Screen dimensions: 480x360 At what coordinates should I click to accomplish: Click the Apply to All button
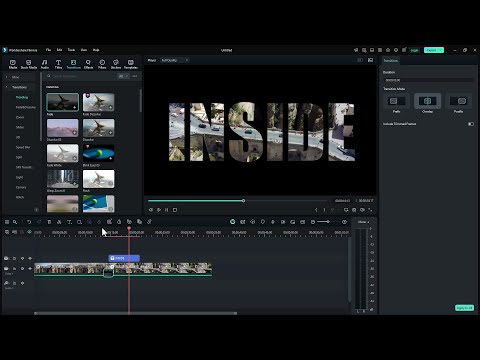pos(464,308)
